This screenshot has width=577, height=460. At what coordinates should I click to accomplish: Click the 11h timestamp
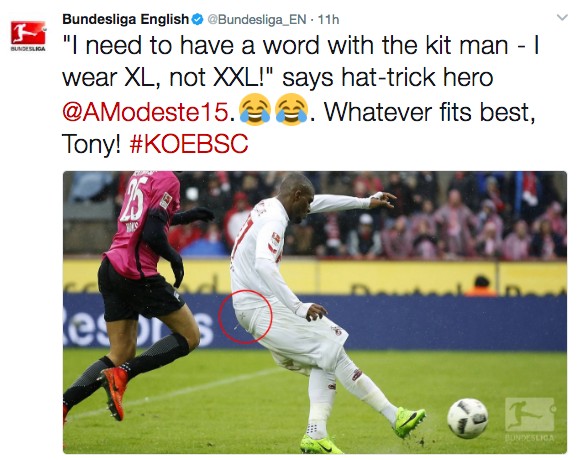328,20
